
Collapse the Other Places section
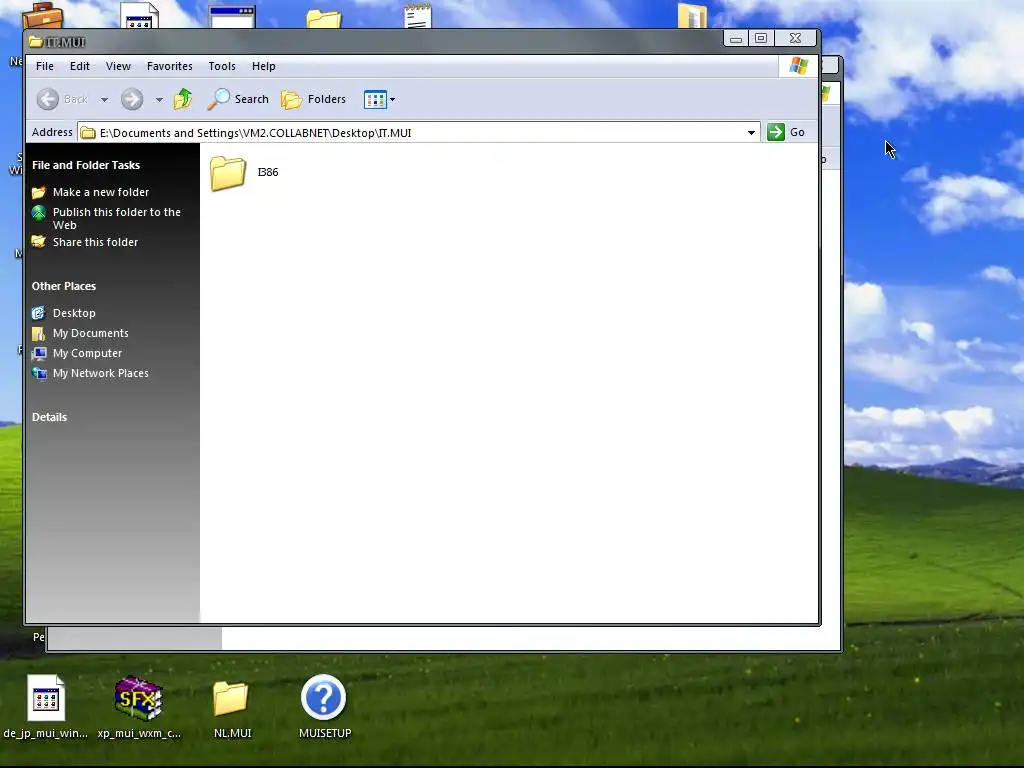click(x=64, y=286)
